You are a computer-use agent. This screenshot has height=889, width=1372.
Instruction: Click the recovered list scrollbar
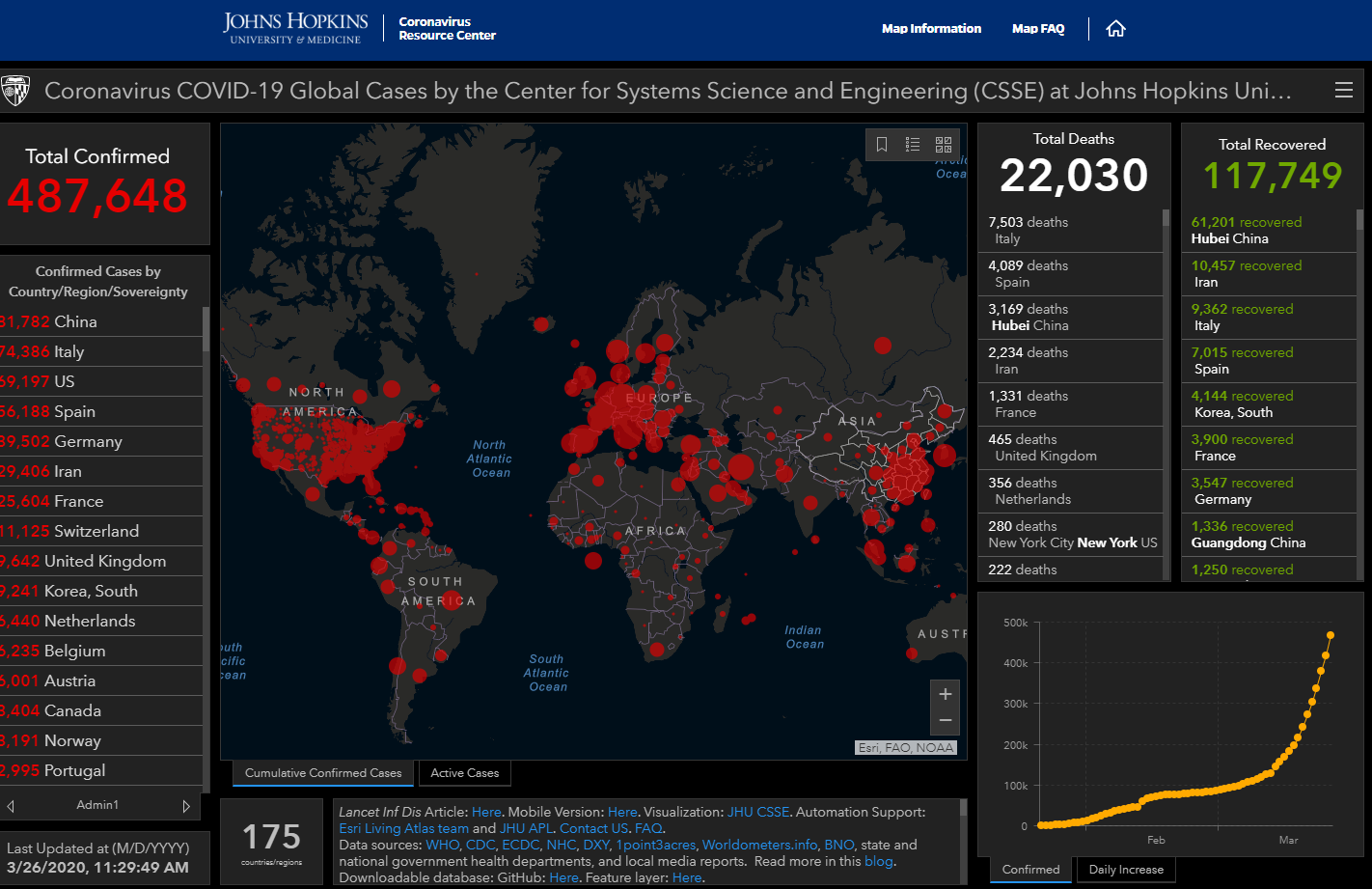coord(1360,219)
